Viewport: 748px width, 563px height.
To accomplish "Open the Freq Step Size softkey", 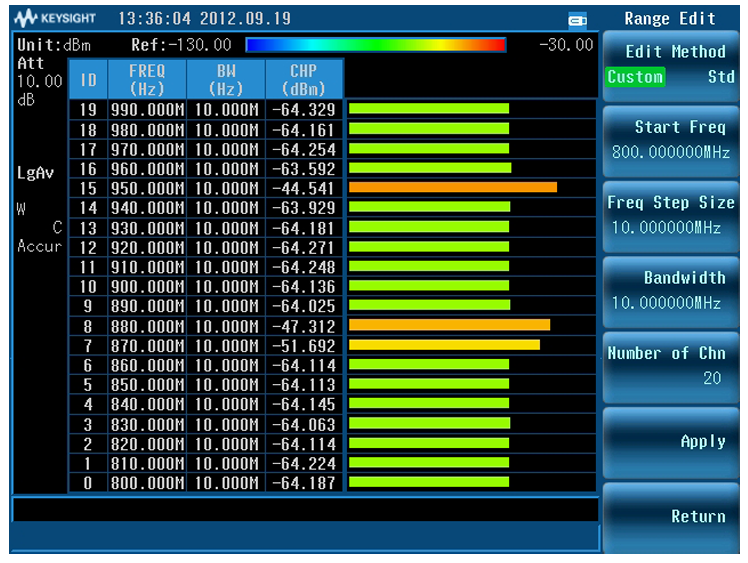I will 671,216.
